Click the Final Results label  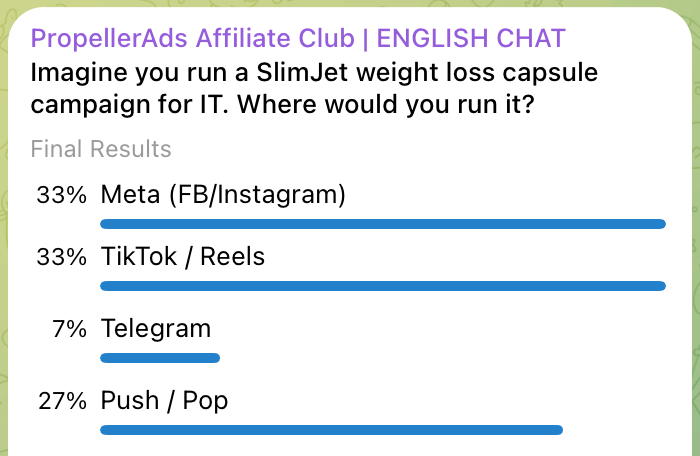coord(101,149)
